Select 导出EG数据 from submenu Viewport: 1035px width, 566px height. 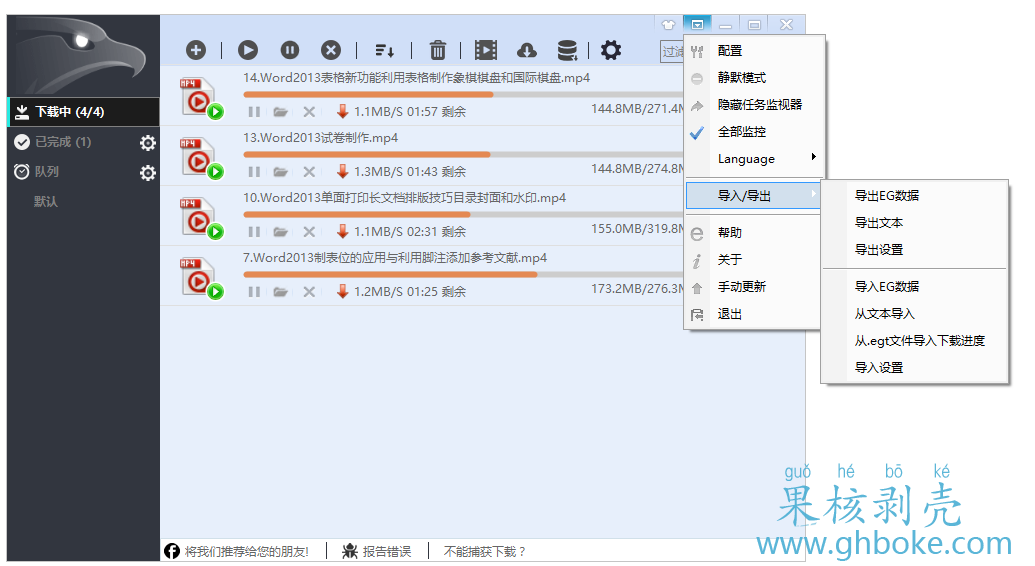886,196
